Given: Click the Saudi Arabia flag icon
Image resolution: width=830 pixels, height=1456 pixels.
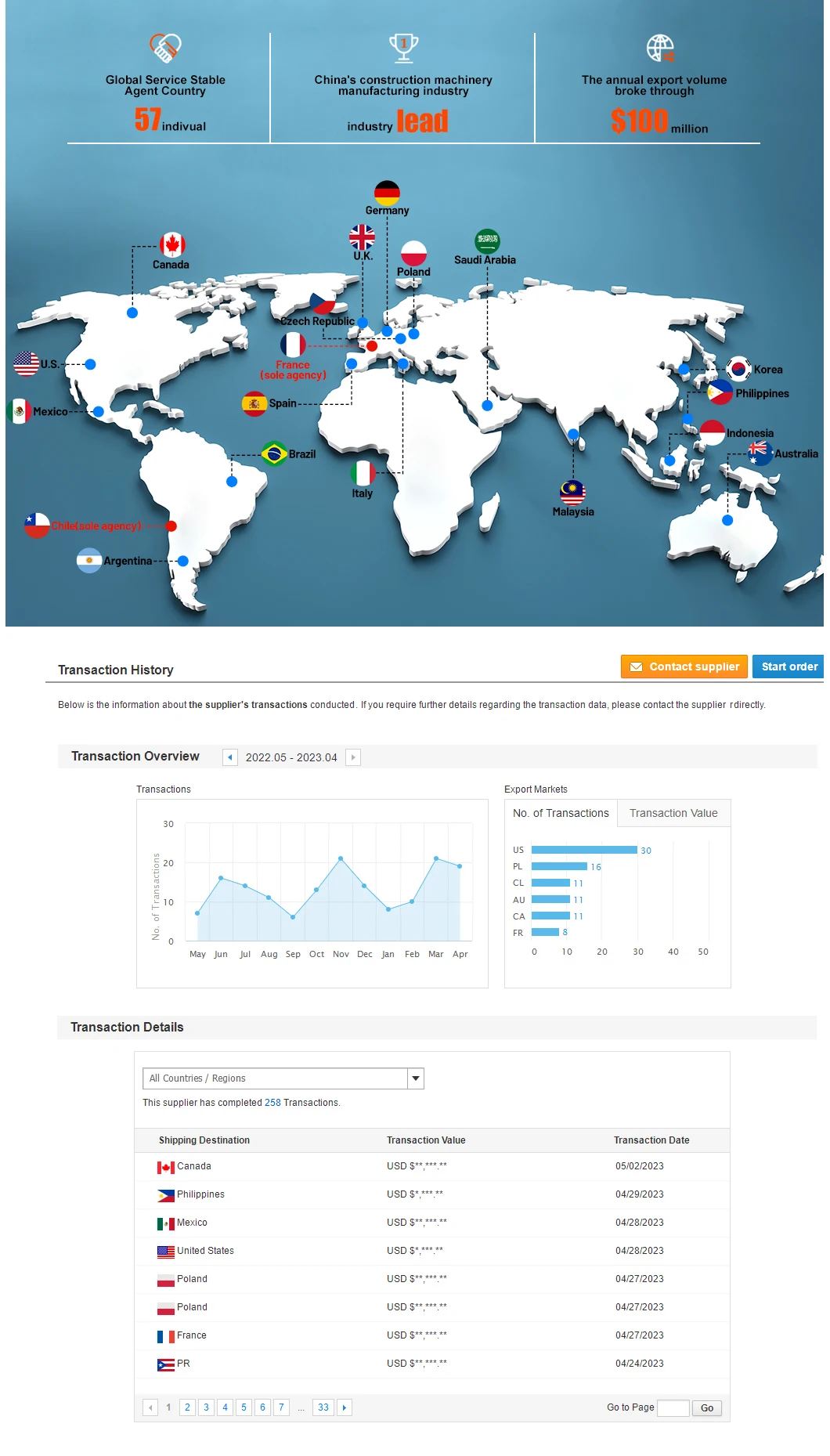Looking at the screenshot, I should click(487, 241).
